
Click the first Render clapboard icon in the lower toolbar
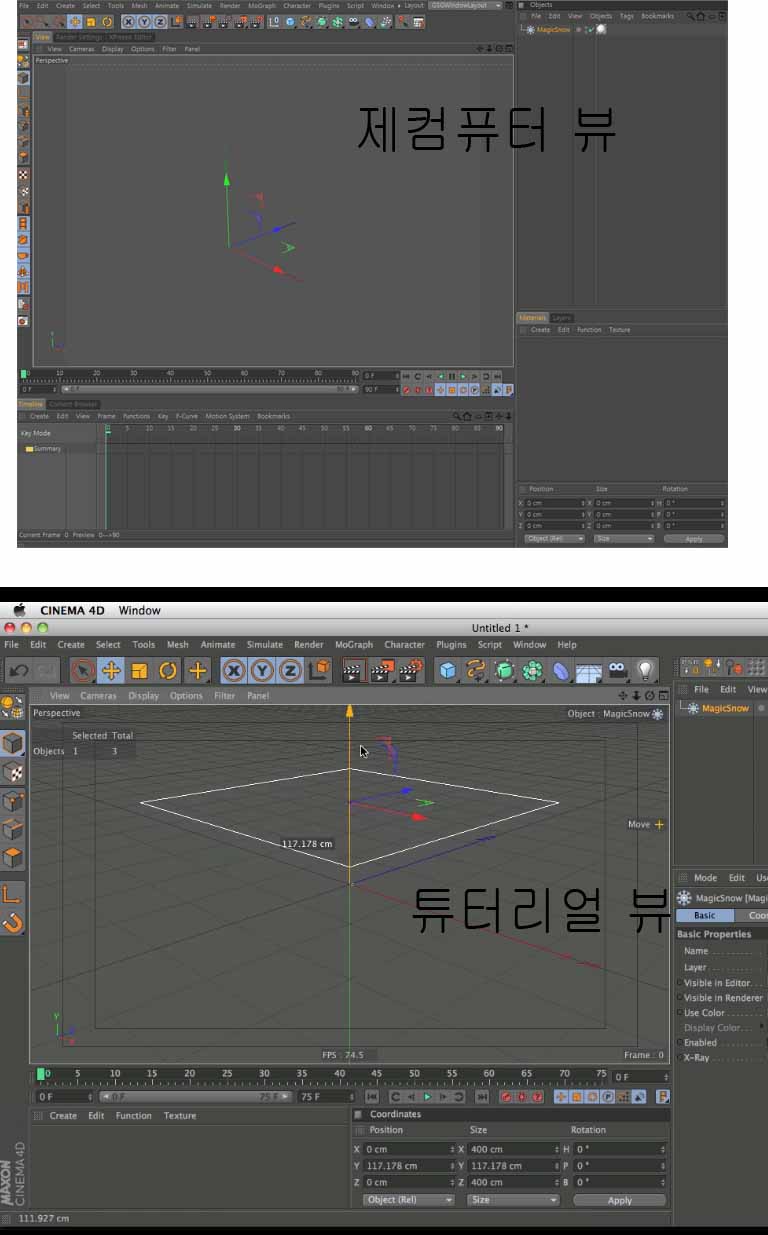[353, 670]
